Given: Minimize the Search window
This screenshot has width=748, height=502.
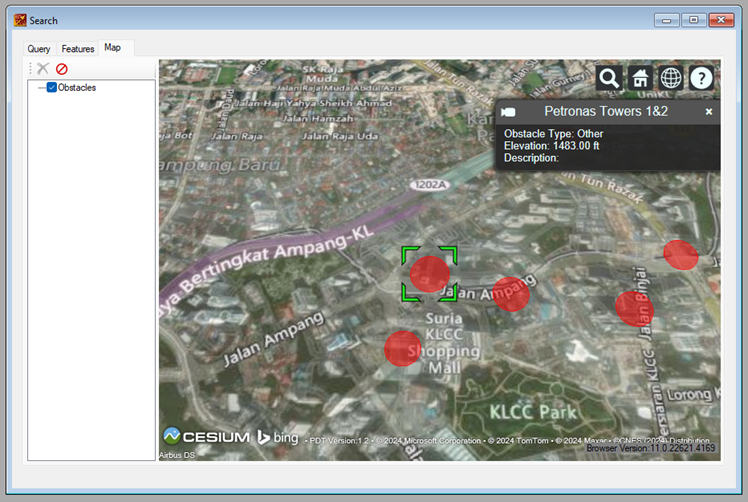Looking at the screenshot, I should coord(666,20).
